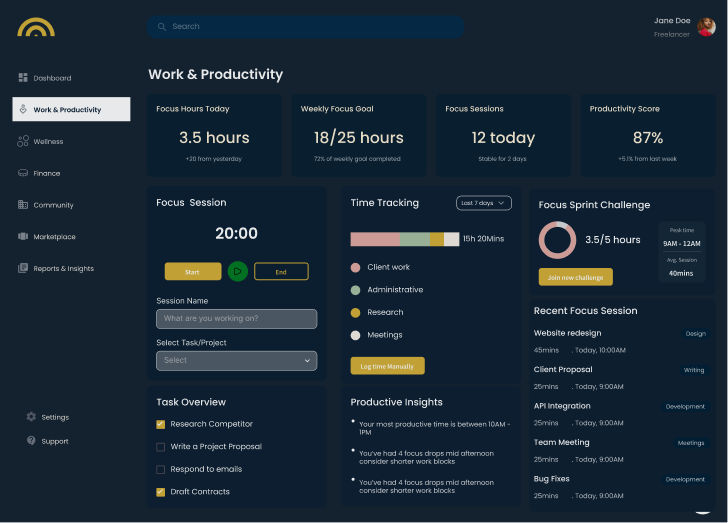Check the Write a Project Proposal task
Image resolution: width=728 pixels, height=523 pixels.
click(x=161, y=447)
